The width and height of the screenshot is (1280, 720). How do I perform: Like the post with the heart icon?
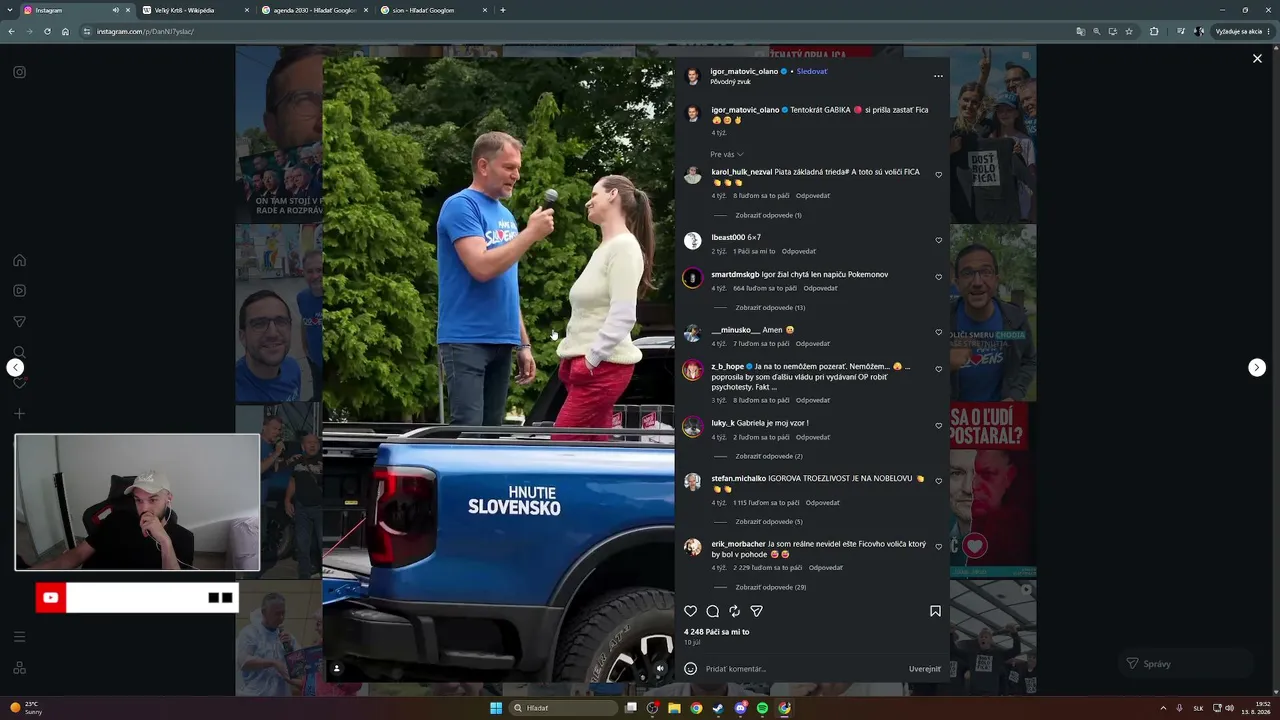click(x=690, y=611)
